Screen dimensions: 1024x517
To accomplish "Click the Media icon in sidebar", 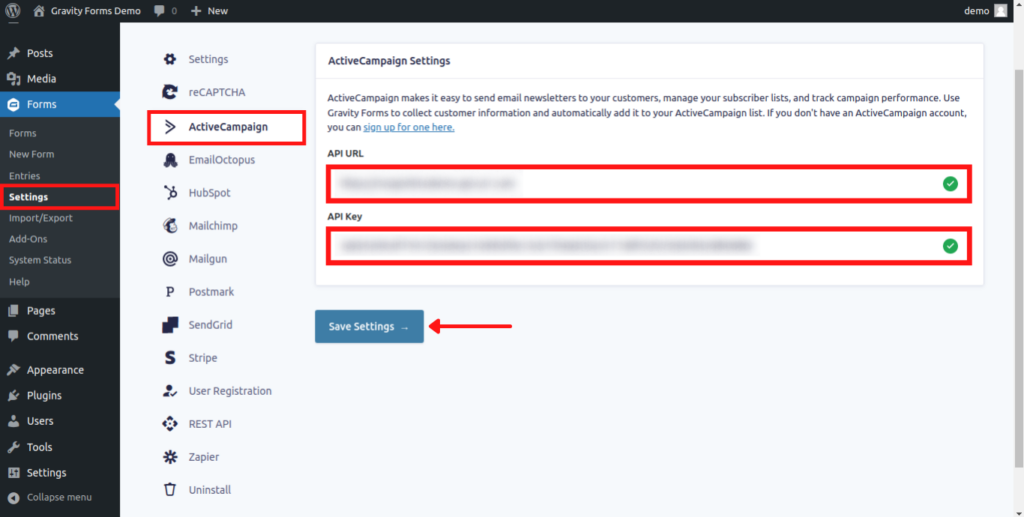I will click(x=13, y=79).
